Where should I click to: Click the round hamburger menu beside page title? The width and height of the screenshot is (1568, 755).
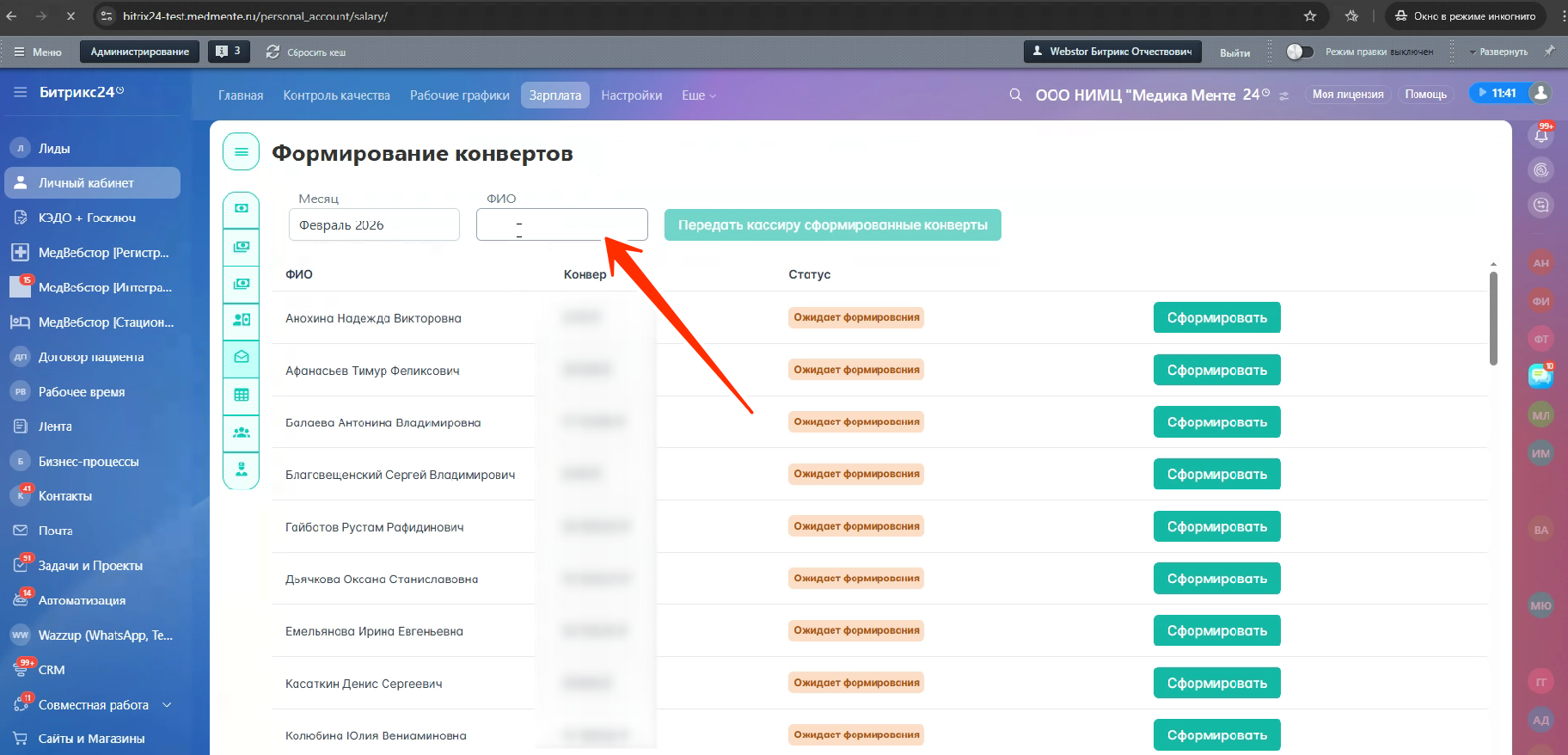242,152
